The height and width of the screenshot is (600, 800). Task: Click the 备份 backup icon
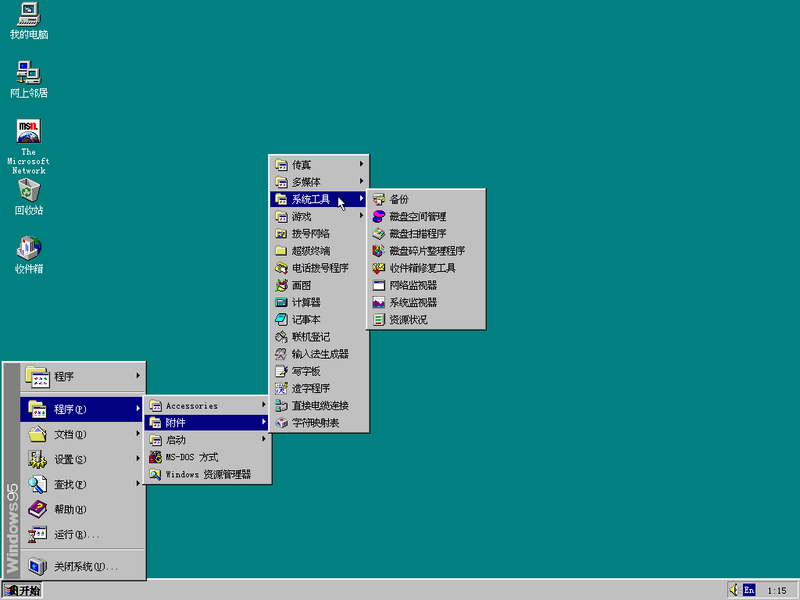(x=379, y=199)
